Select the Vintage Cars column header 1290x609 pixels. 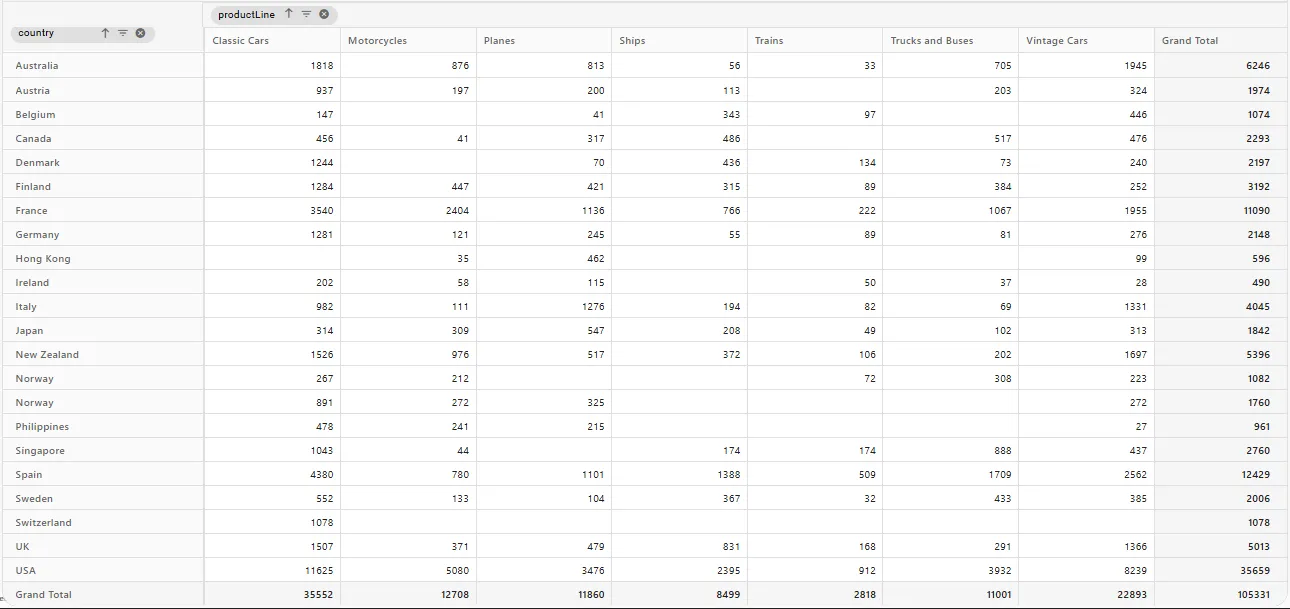[x=1056, y=41]
